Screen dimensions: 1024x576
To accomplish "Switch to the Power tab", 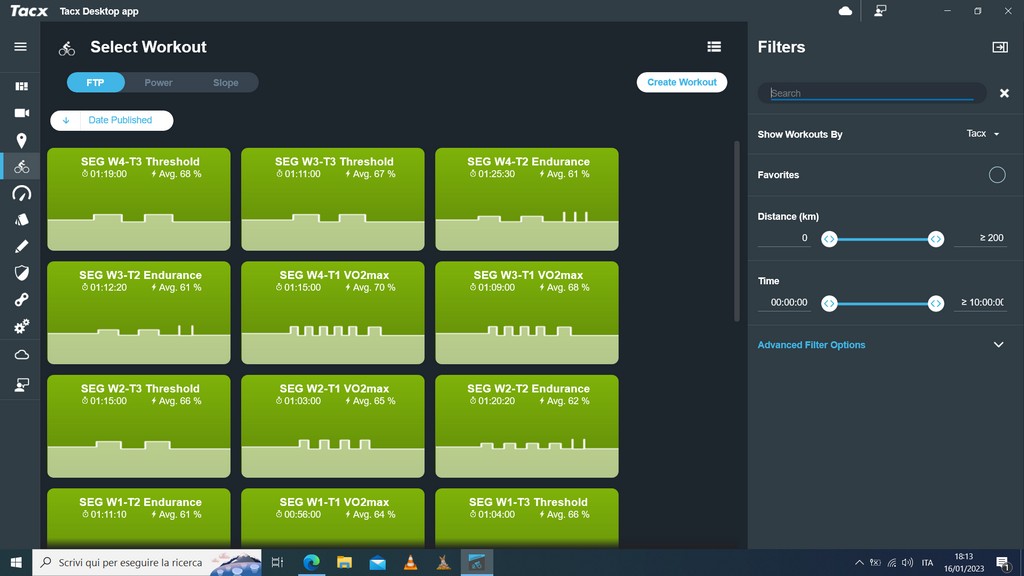I will click(x=158, y=83).
